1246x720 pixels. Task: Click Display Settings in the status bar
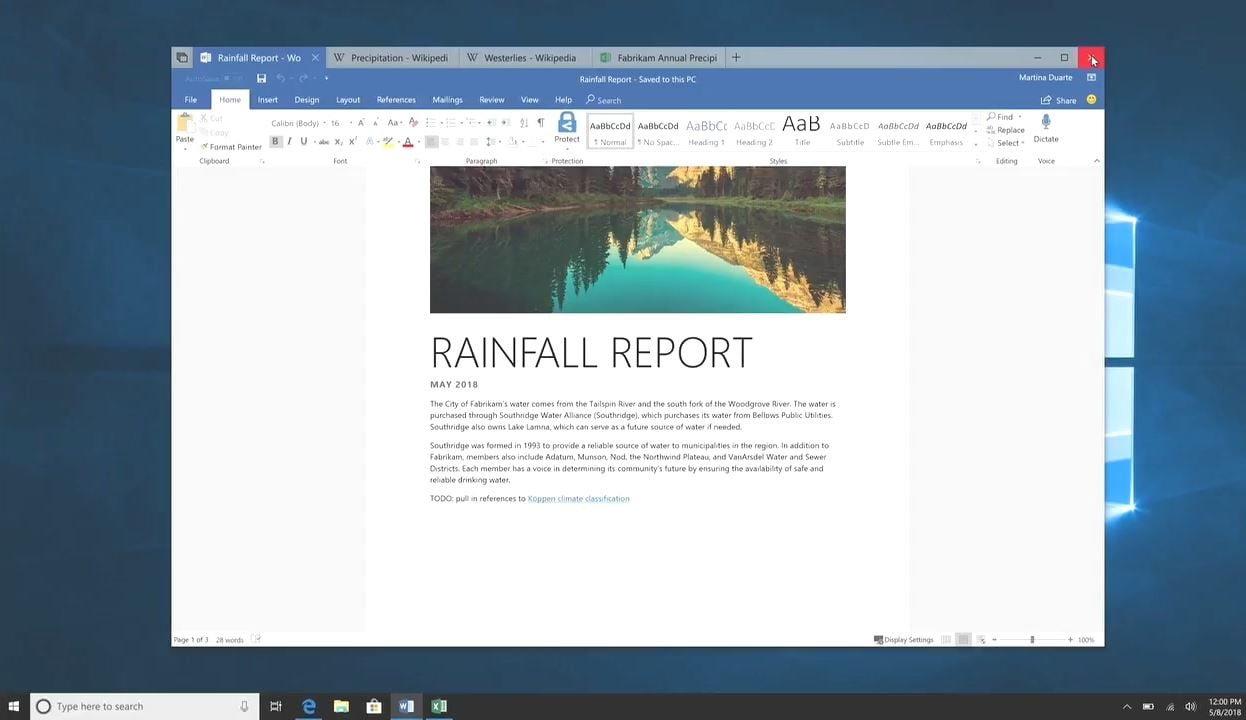tap(903, 640)
